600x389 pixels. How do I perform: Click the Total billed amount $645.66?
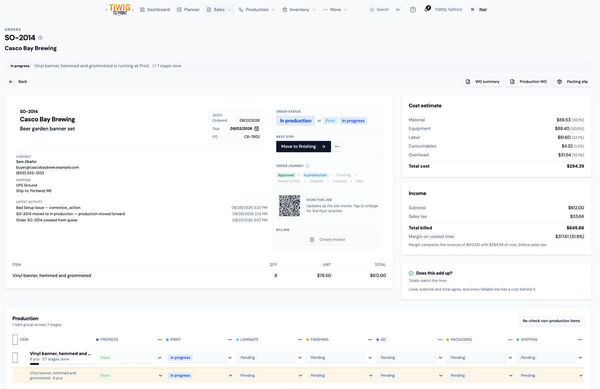click(x=575, y=228)
